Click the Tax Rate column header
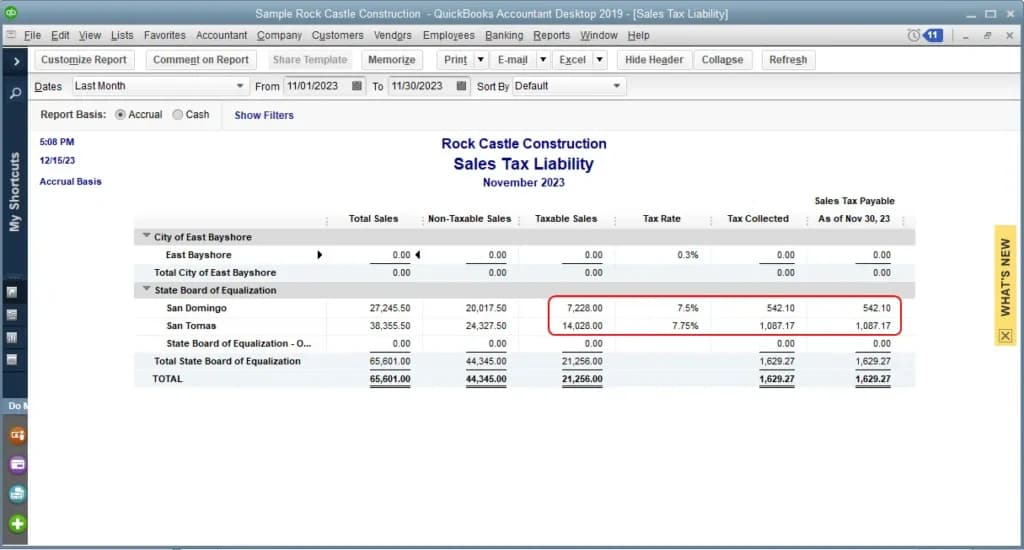This screenshot has height=550, width=1024. tap(662, 219)
